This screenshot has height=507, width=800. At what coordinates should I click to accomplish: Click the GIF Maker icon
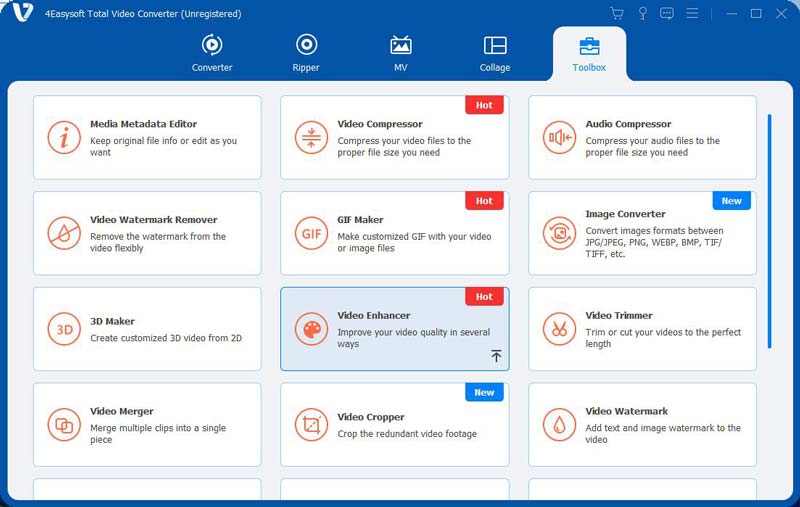(311, 233)
